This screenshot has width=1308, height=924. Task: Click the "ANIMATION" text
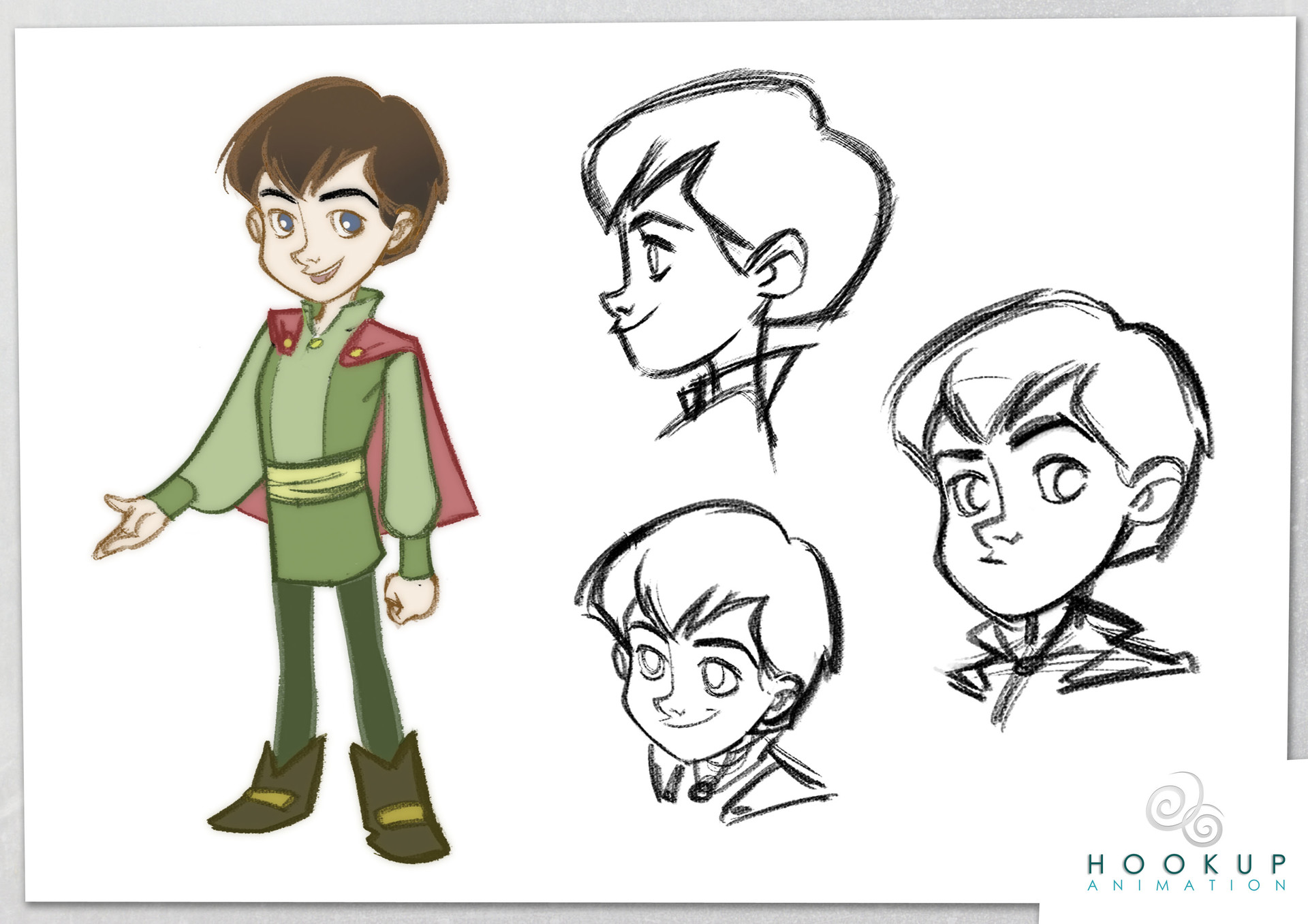pyautogui.click(x=1187, y=886)
